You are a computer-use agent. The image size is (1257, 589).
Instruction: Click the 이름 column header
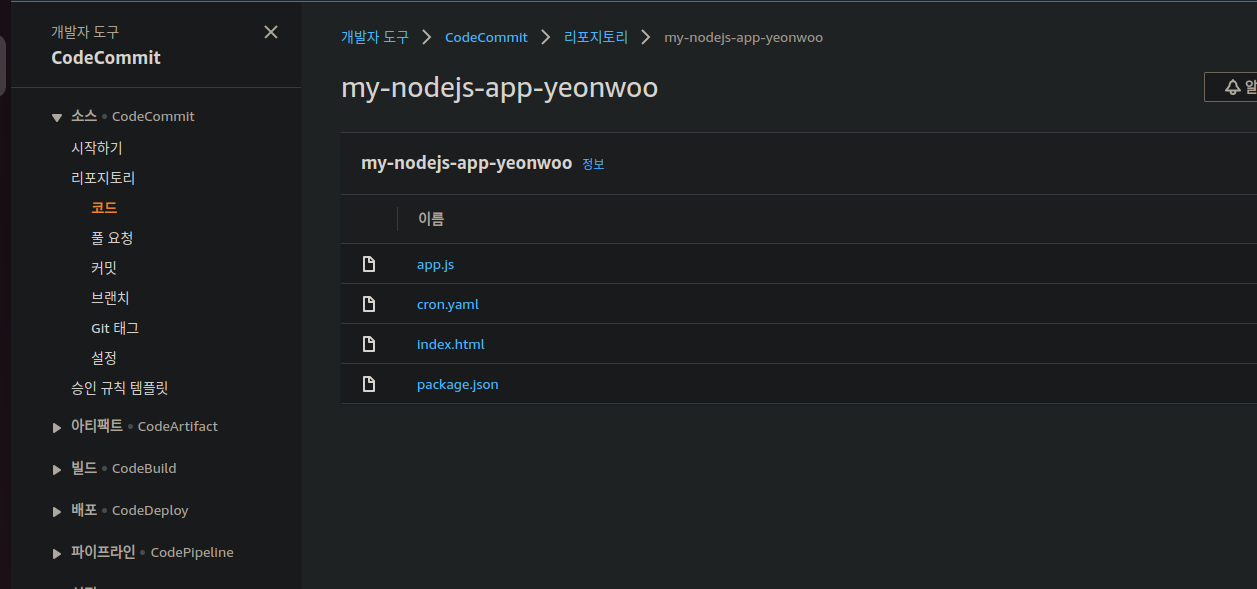click(x=431, y=219)
